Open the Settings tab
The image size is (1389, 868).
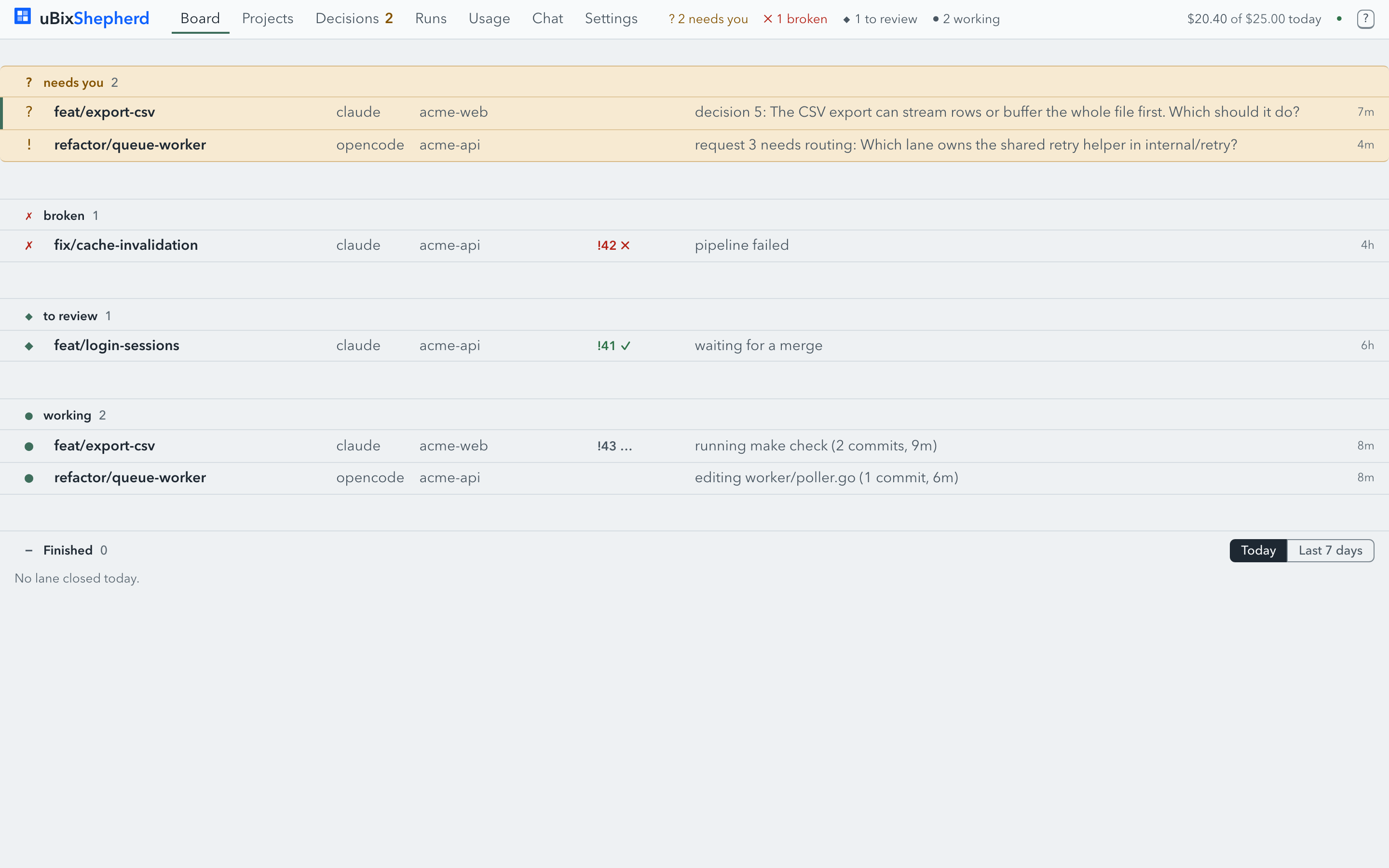[x=611, y=18]
